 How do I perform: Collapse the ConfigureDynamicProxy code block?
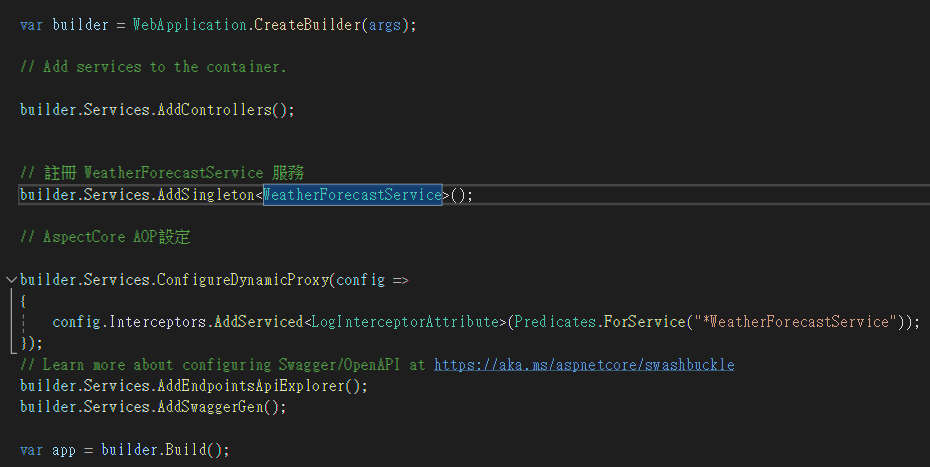[11, 279]
